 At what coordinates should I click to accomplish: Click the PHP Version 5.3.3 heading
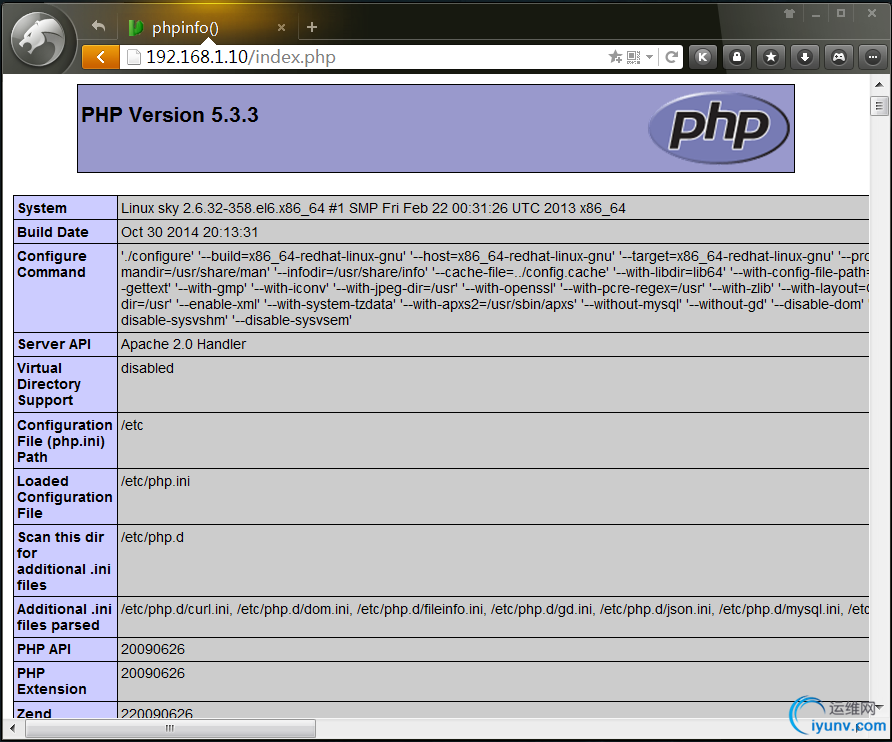tap(170, 115)
